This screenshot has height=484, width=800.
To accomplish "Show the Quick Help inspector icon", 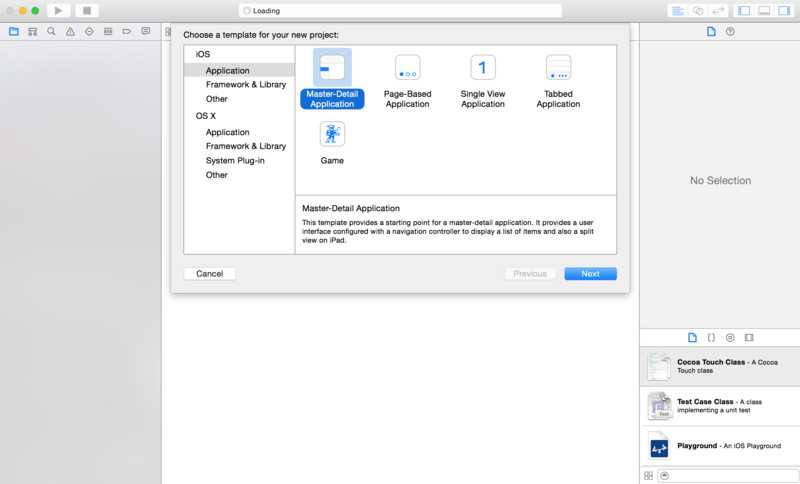I will click(730, 32).
